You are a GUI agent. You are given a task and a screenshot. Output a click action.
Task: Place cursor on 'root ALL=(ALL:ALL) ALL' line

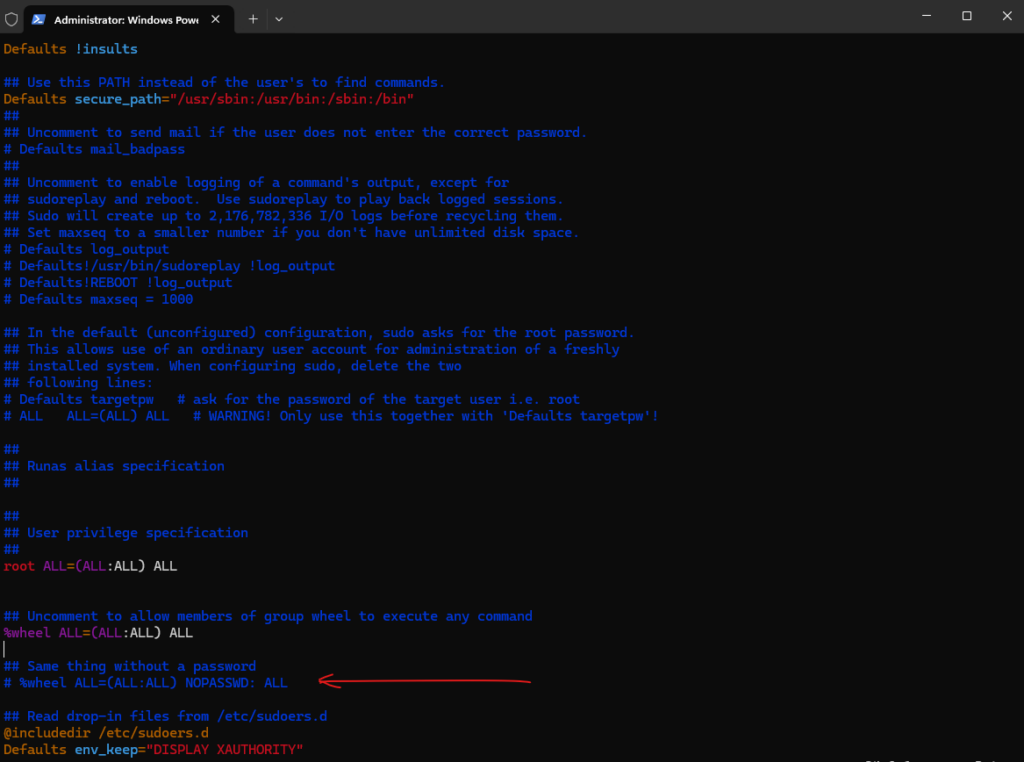tap(90, 566)
